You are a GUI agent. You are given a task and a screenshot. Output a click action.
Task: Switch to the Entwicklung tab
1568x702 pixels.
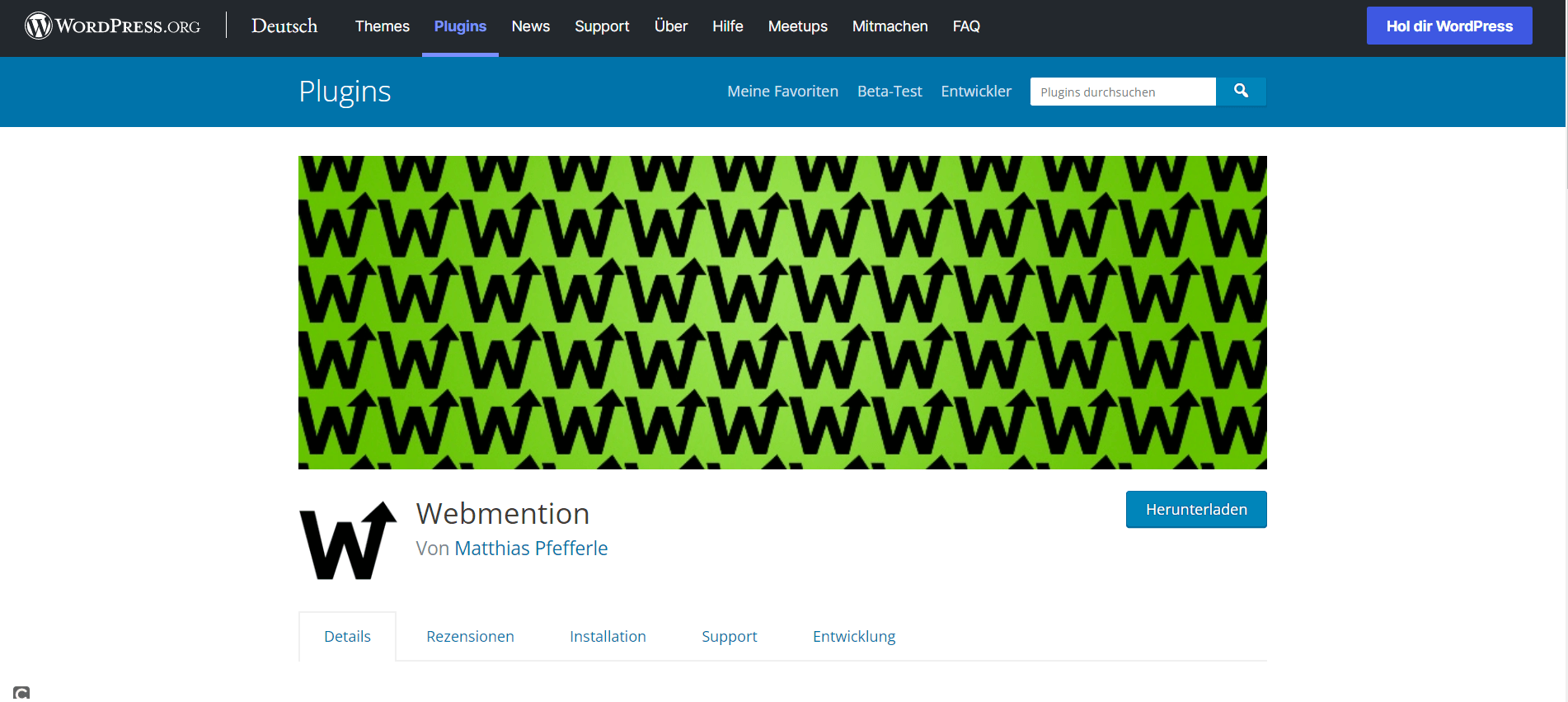point(854,636)
